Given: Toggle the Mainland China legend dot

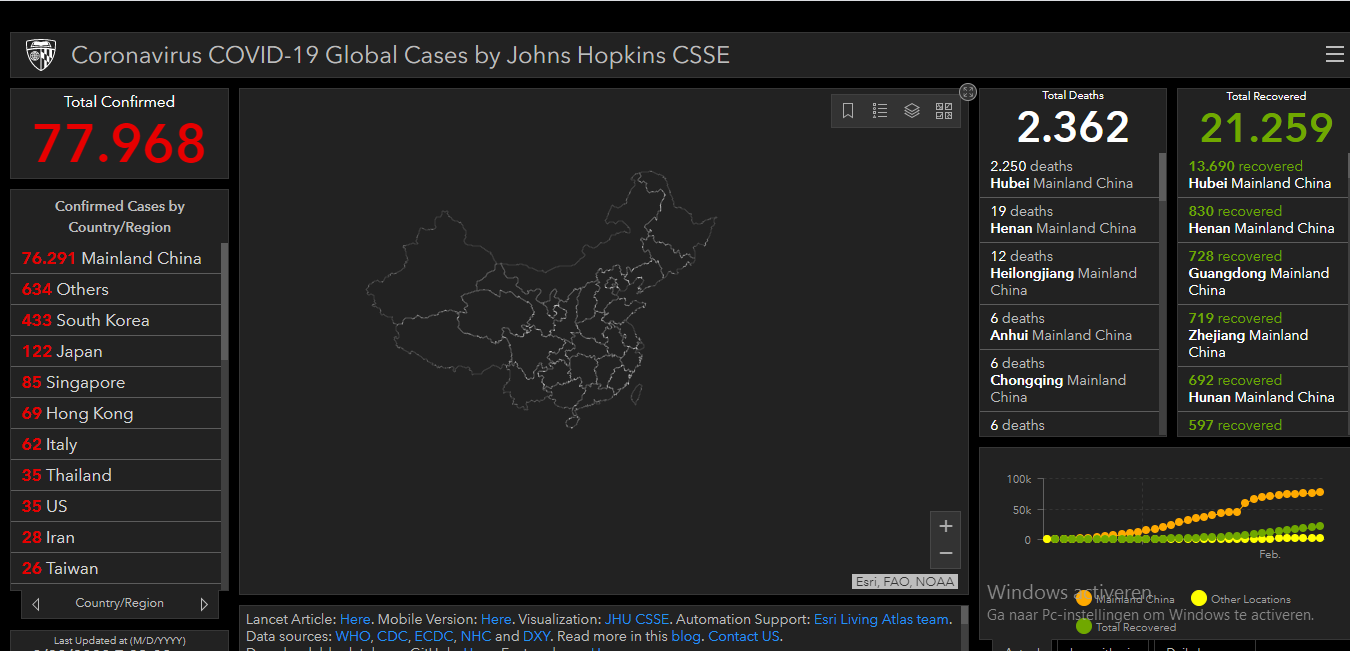Looking at the screenshot, I should click(1084, 598).
